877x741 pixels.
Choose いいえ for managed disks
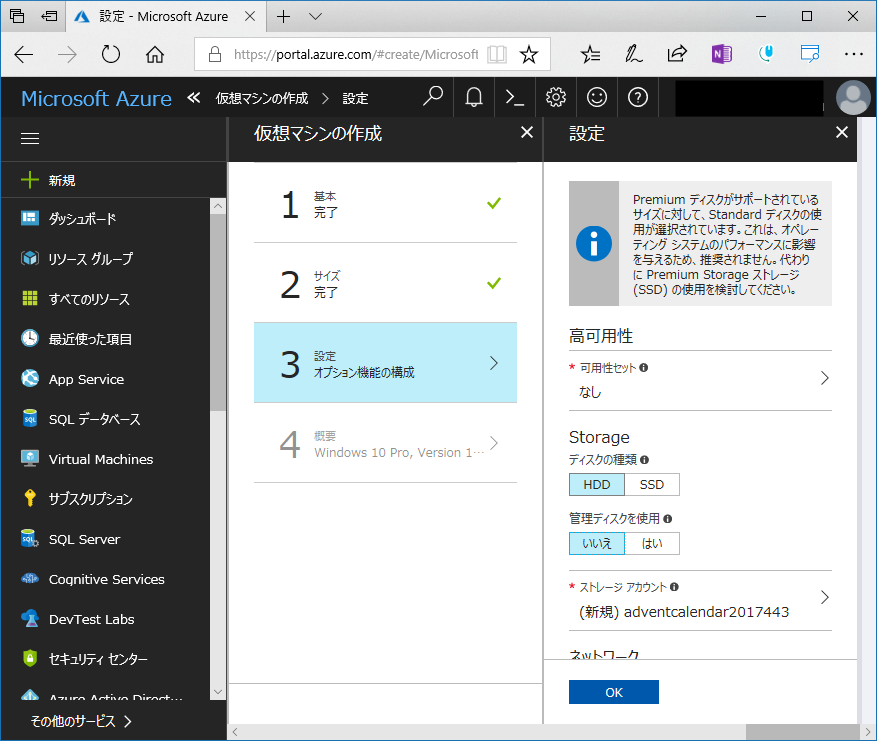(x=597, y=543)
